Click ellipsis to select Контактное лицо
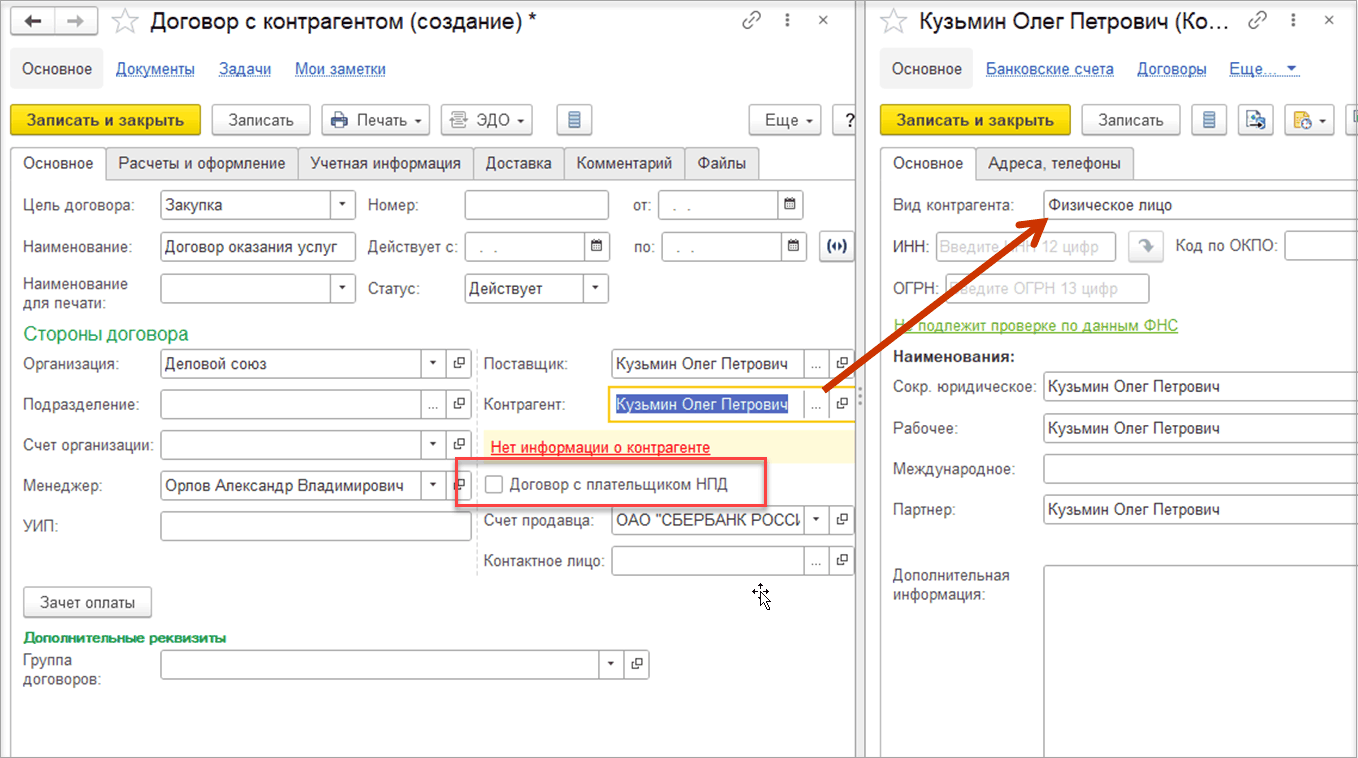The image size is (1358, 758). point(817,561)
